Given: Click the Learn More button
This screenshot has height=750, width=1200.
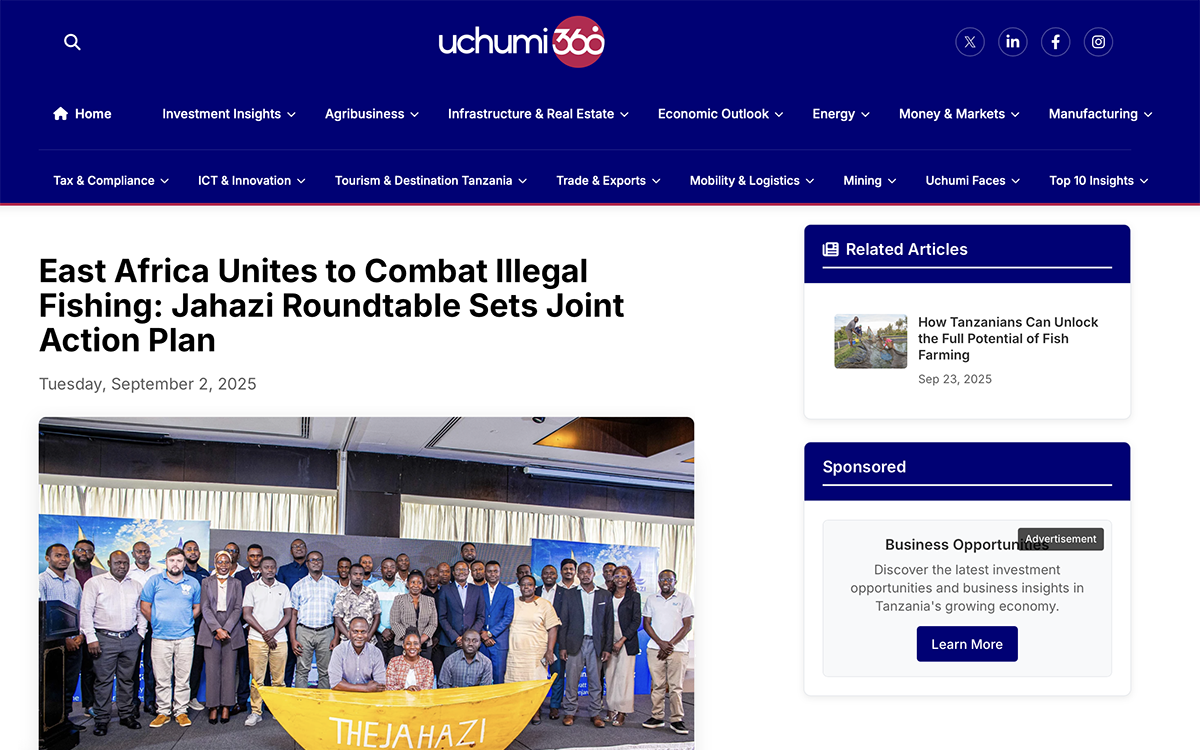Looking at the screenshot, I should click(967, 644).
